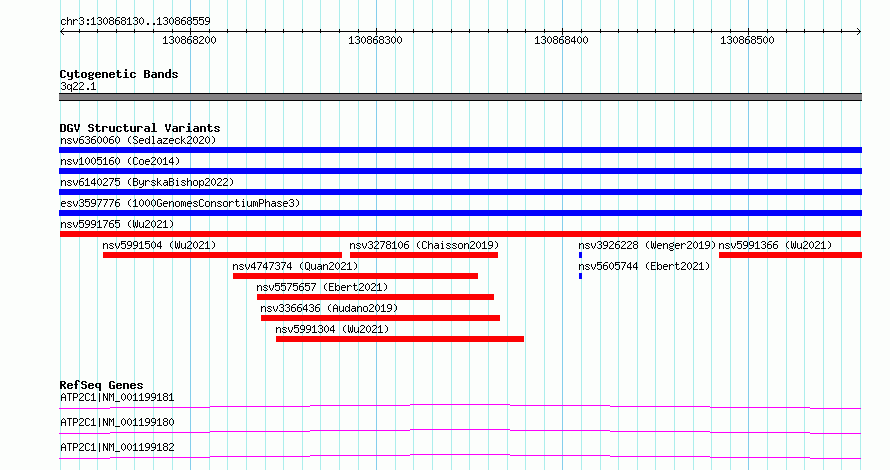This screenshot has height=470, width=890.
Task: Open variant nsv4747374 (Quan2021) label
Action: (x=295, y=266)
